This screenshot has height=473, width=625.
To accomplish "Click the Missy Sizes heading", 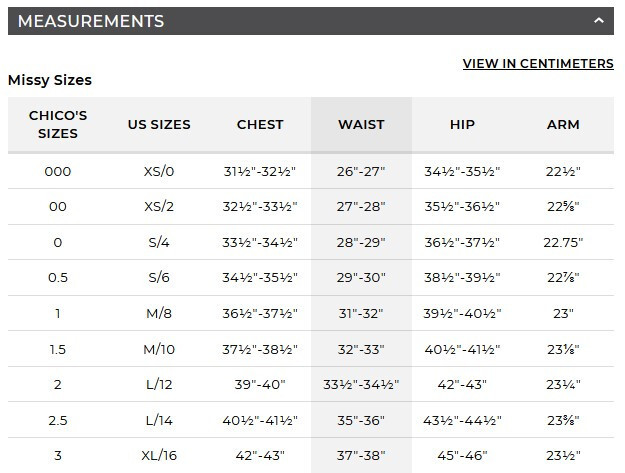I will pyautogui.click(x=50, y=80).
